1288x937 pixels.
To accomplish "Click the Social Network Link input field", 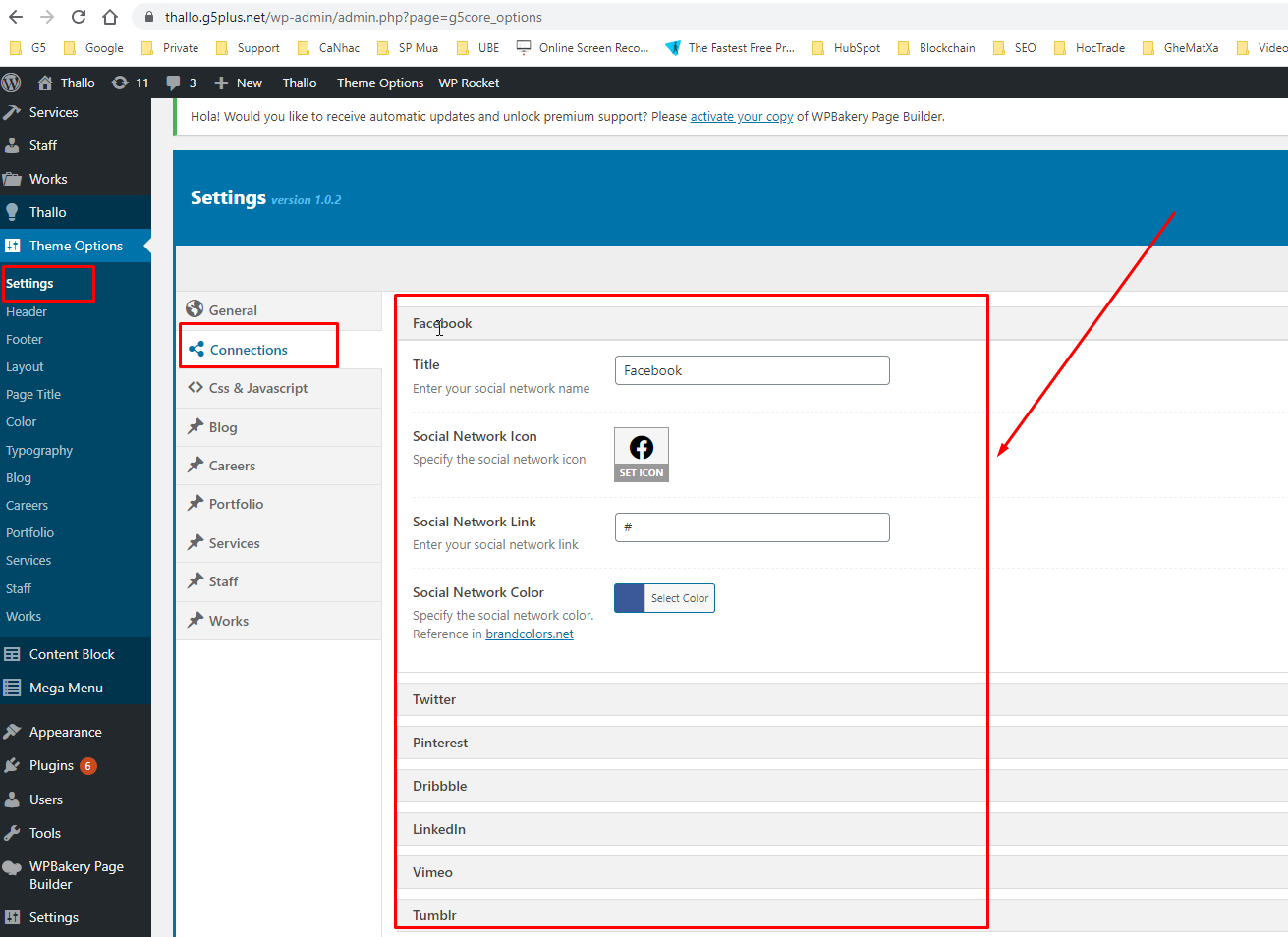I will [753, 527].
